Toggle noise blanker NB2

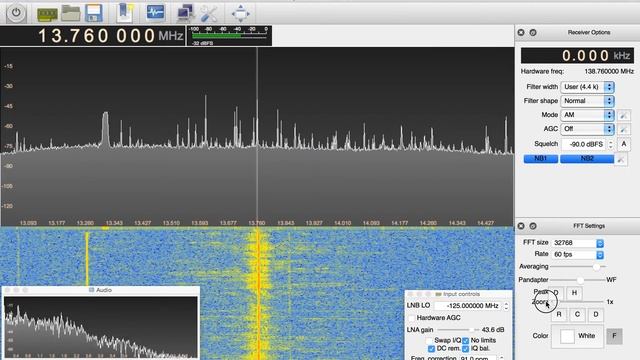tap(587, 159)
